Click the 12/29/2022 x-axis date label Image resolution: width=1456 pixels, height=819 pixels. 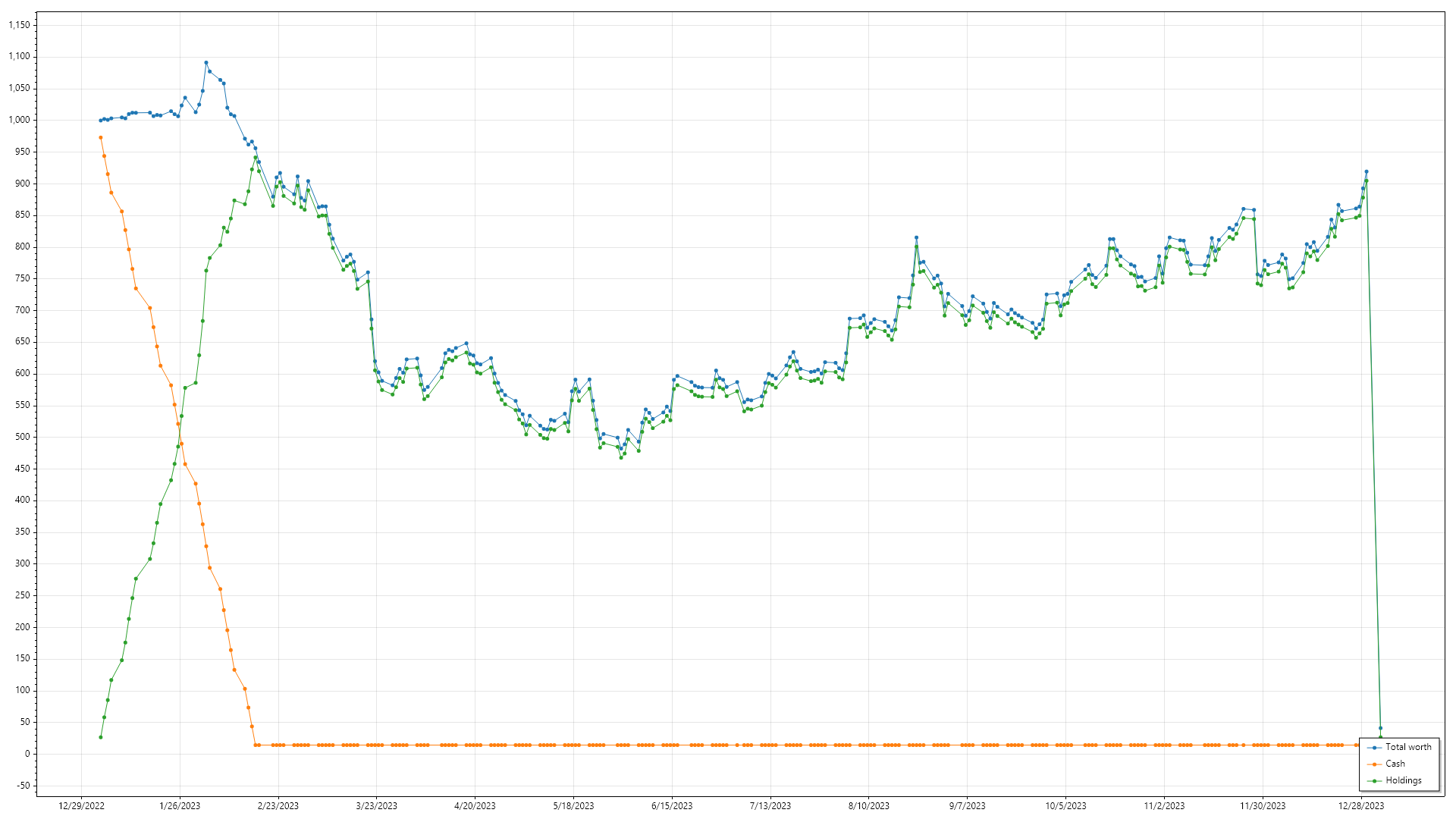[81, 806]
